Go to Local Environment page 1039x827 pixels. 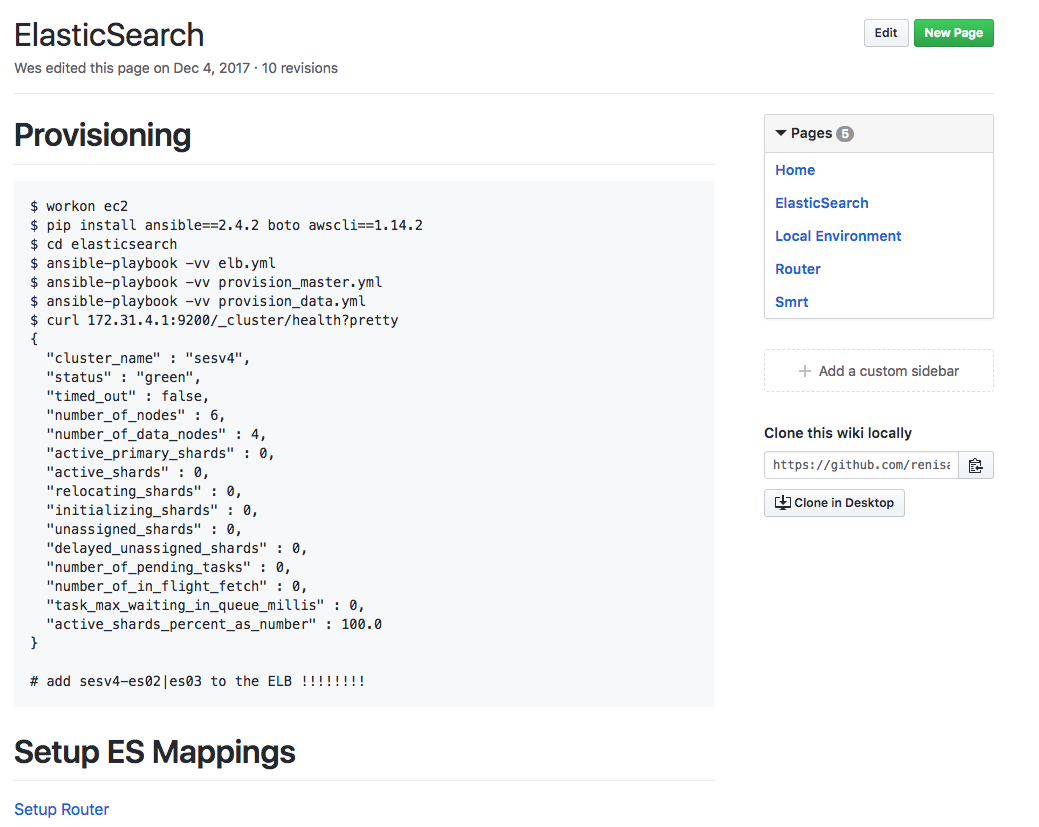[x=838, y=237]
